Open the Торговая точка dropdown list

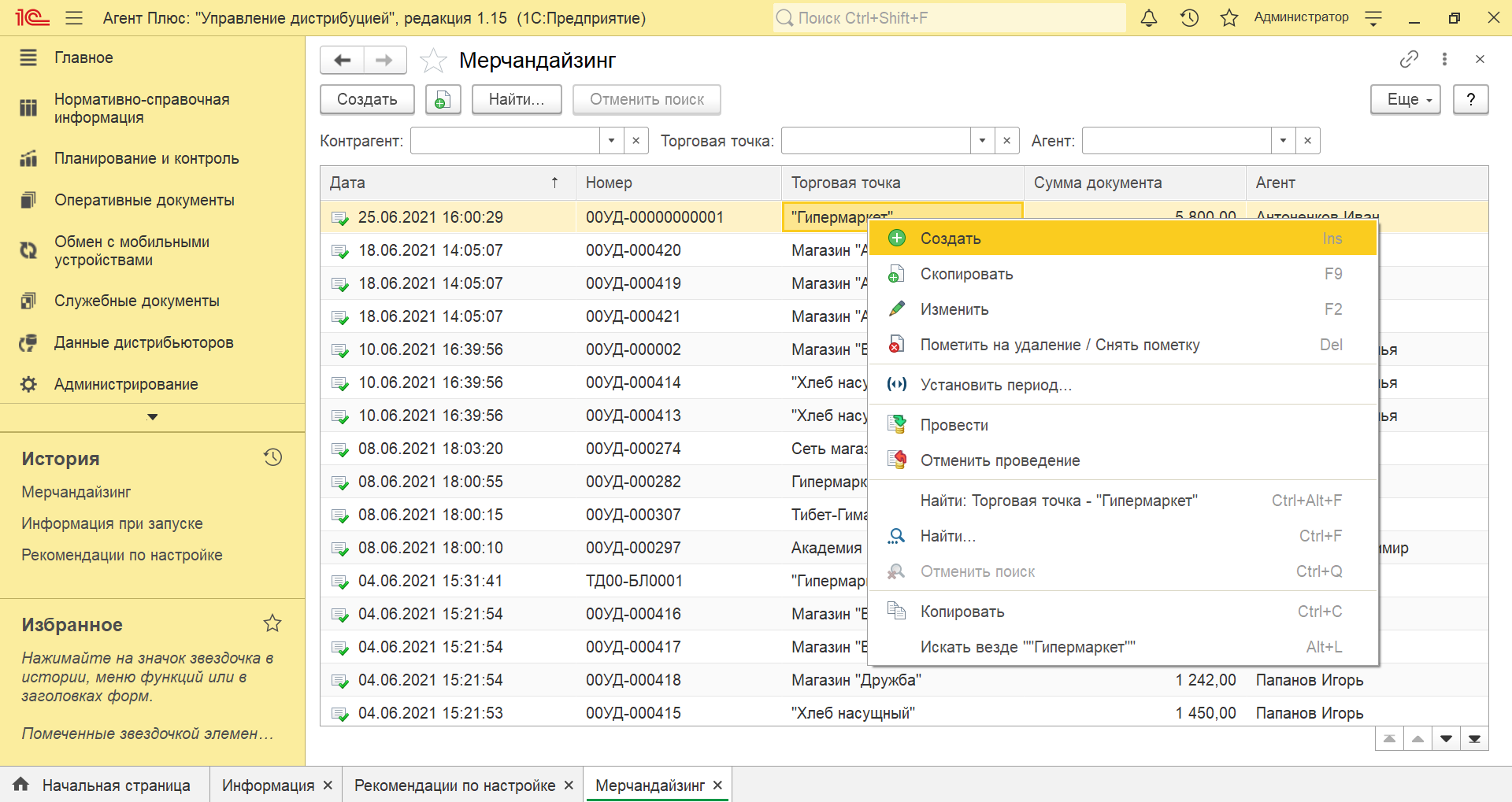(982, 141)
